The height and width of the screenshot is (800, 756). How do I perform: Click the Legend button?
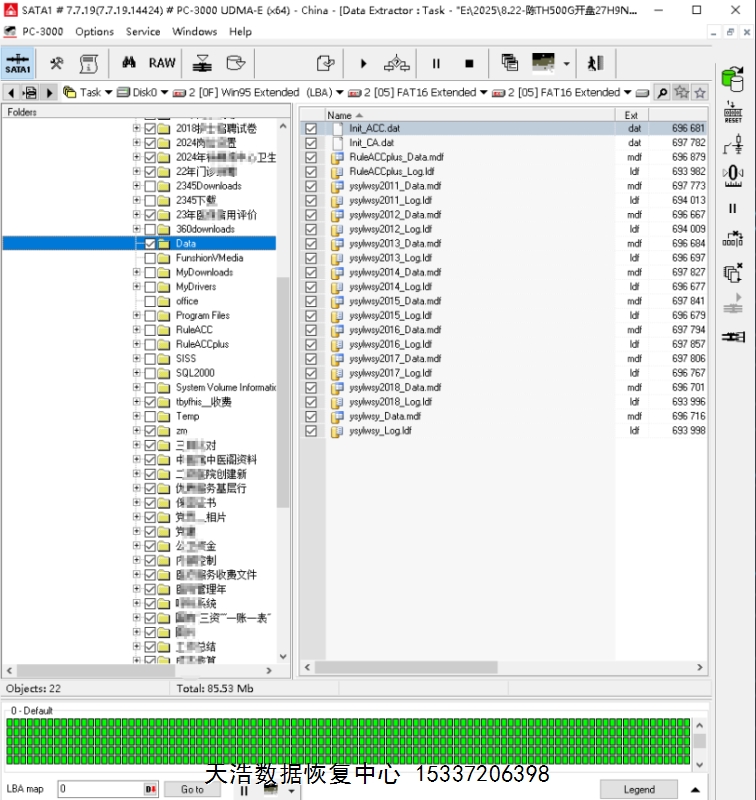(x=638, y=789)
